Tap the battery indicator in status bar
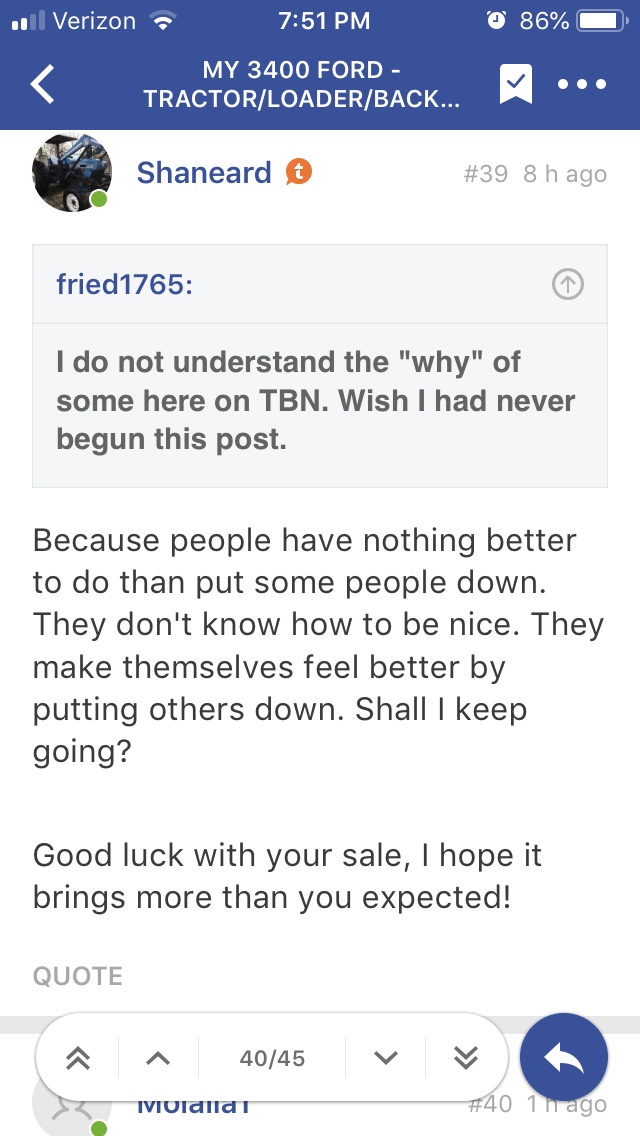640x1136 pixels. point(600,21)
